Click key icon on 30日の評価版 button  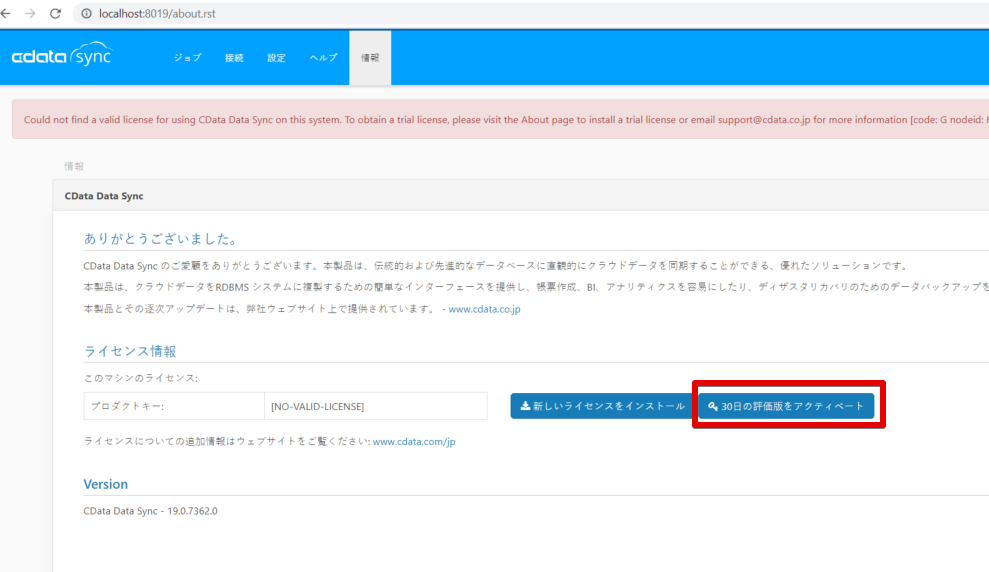(713, 406)
